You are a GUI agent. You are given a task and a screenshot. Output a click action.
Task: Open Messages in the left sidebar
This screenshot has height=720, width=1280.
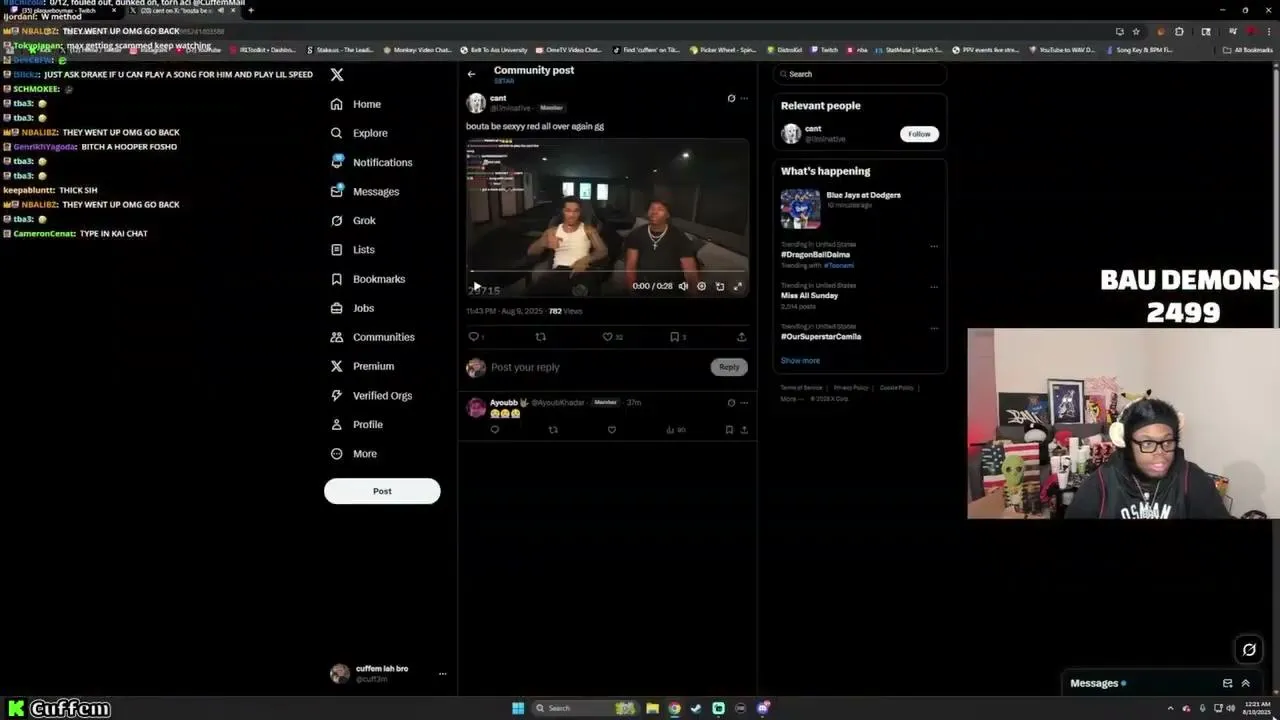click(x=365, y=191)
